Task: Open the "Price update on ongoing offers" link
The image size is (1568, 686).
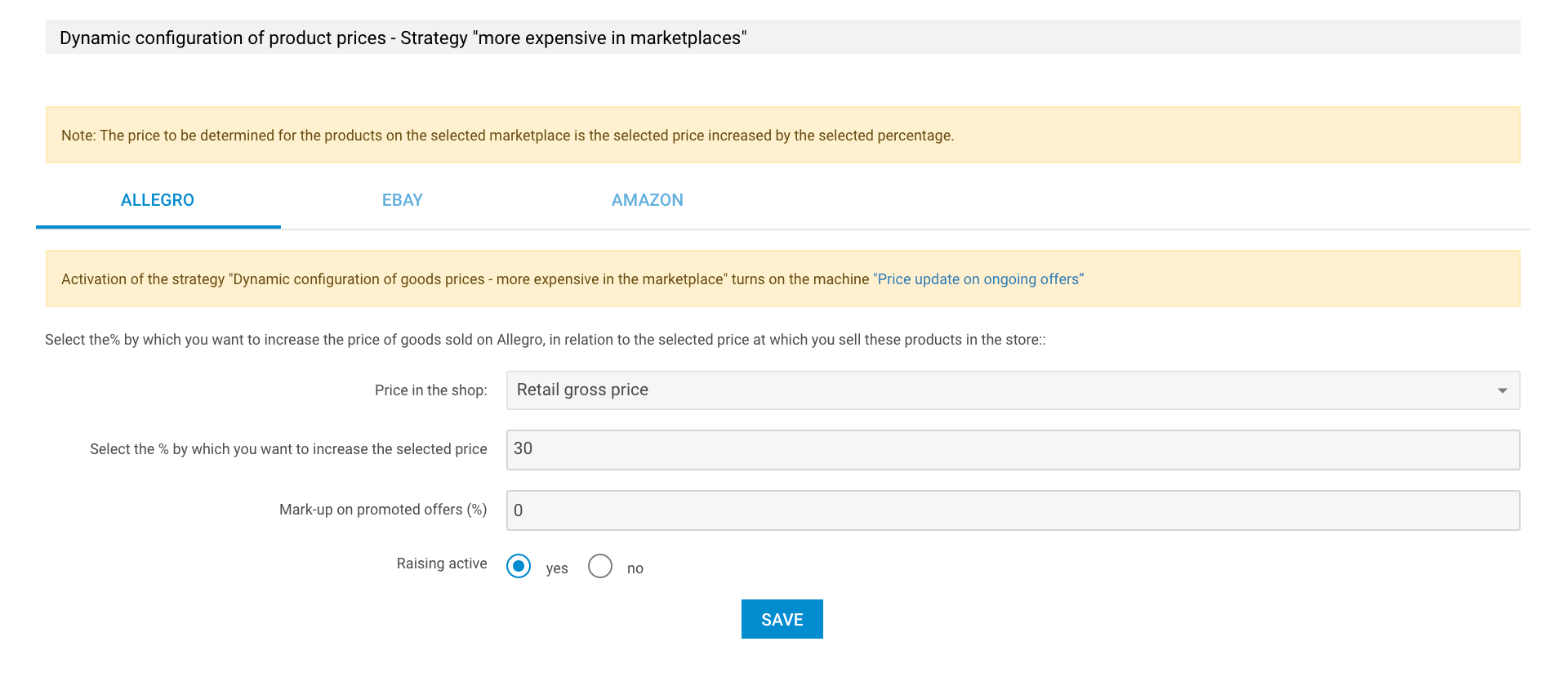Action: [x=978, y=279]
